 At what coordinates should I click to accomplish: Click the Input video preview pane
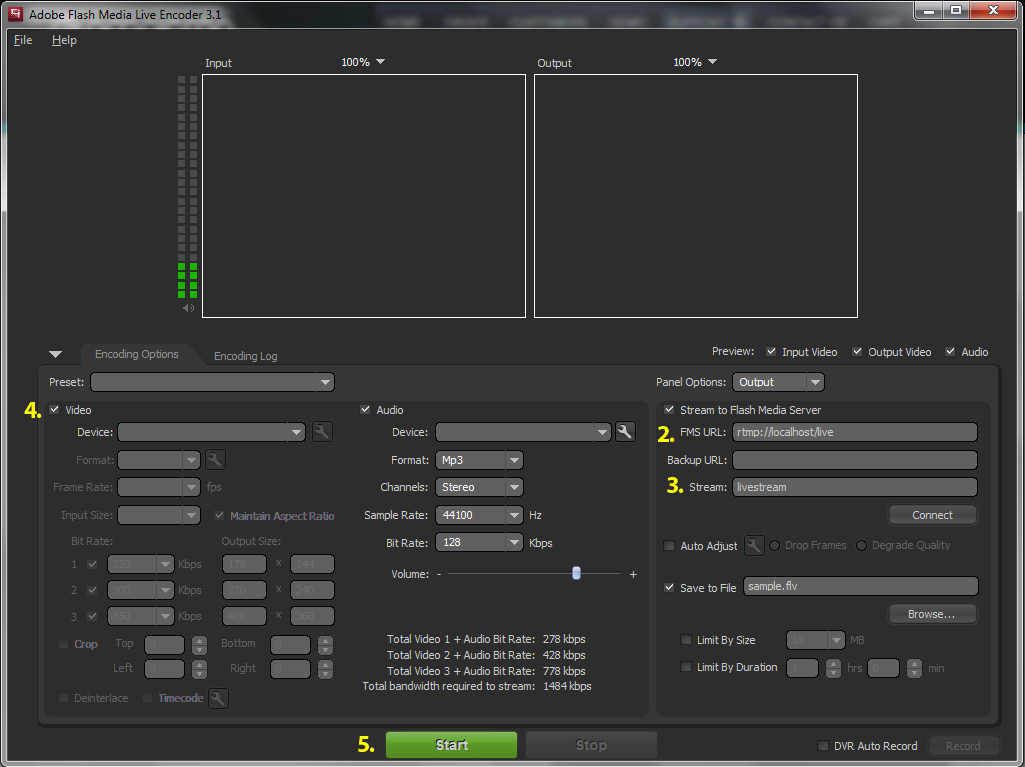pyautogui.click(x=364, y=196)
